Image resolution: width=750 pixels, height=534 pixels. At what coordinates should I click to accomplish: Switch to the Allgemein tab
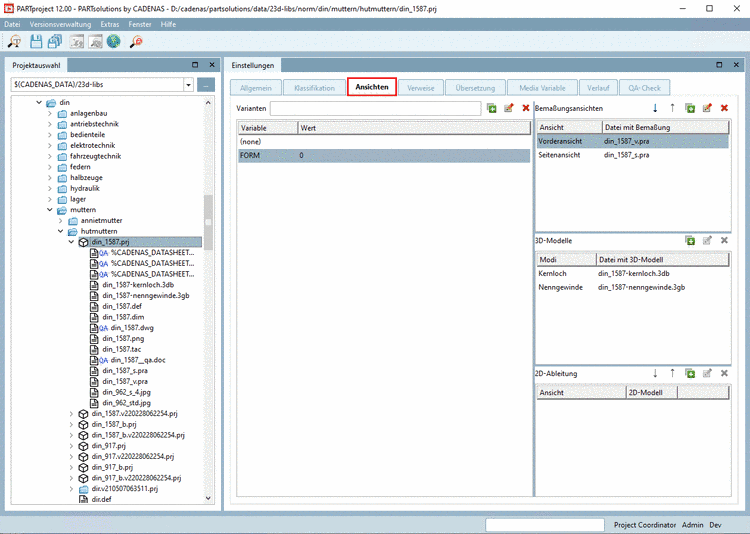coord(256,88)
